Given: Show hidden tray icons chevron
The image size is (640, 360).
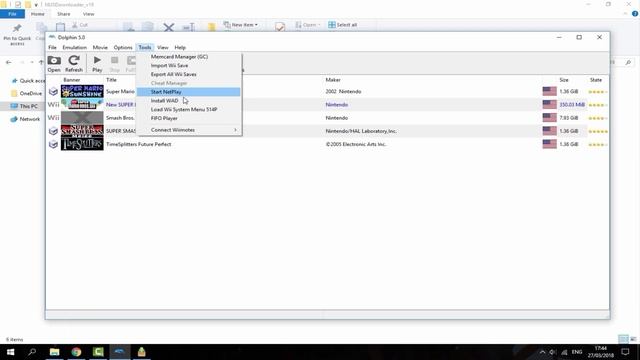Looking at the screenshot, I should 542,352.
